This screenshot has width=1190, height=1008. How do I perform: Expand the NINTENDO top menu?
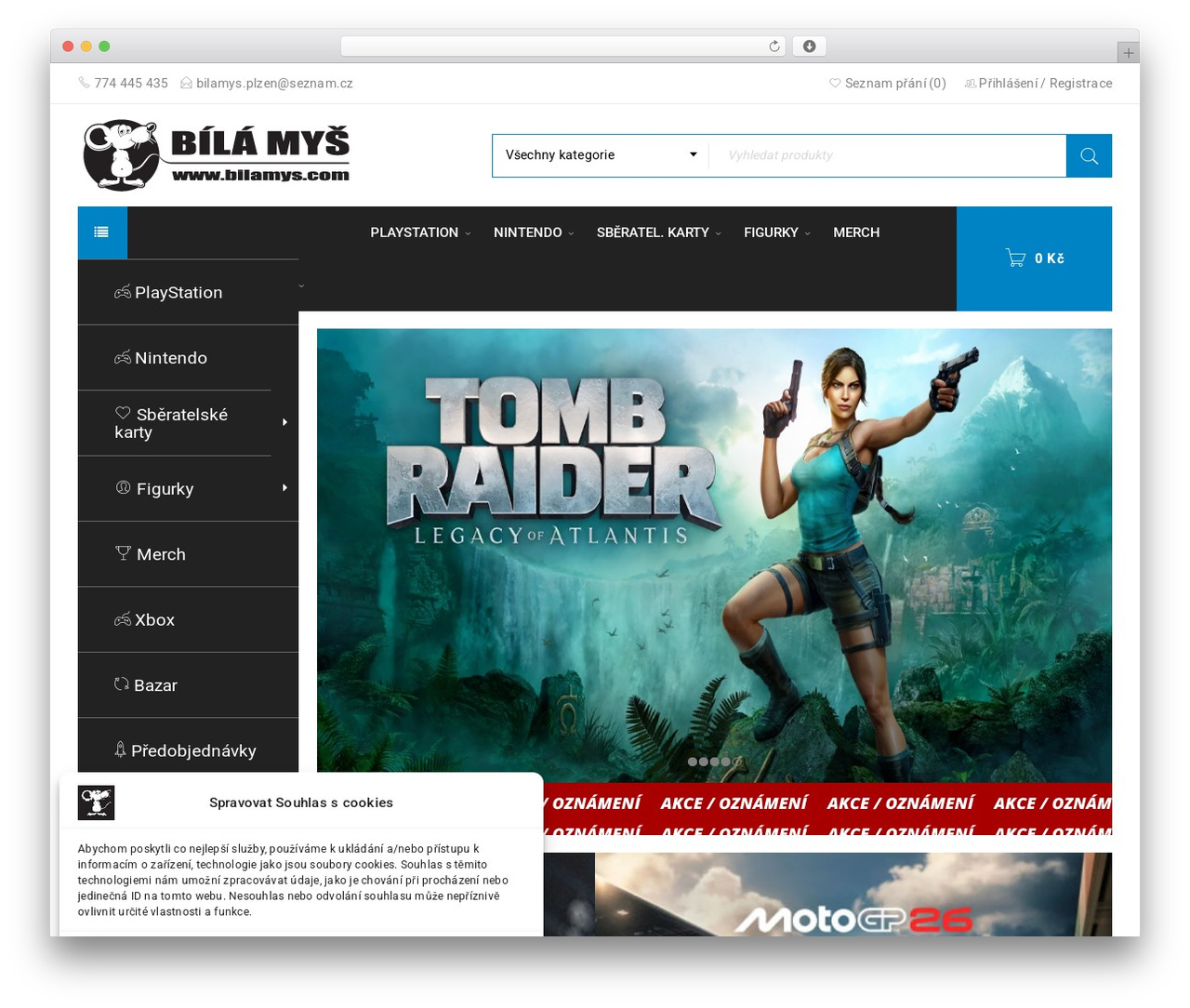[534, 232]
